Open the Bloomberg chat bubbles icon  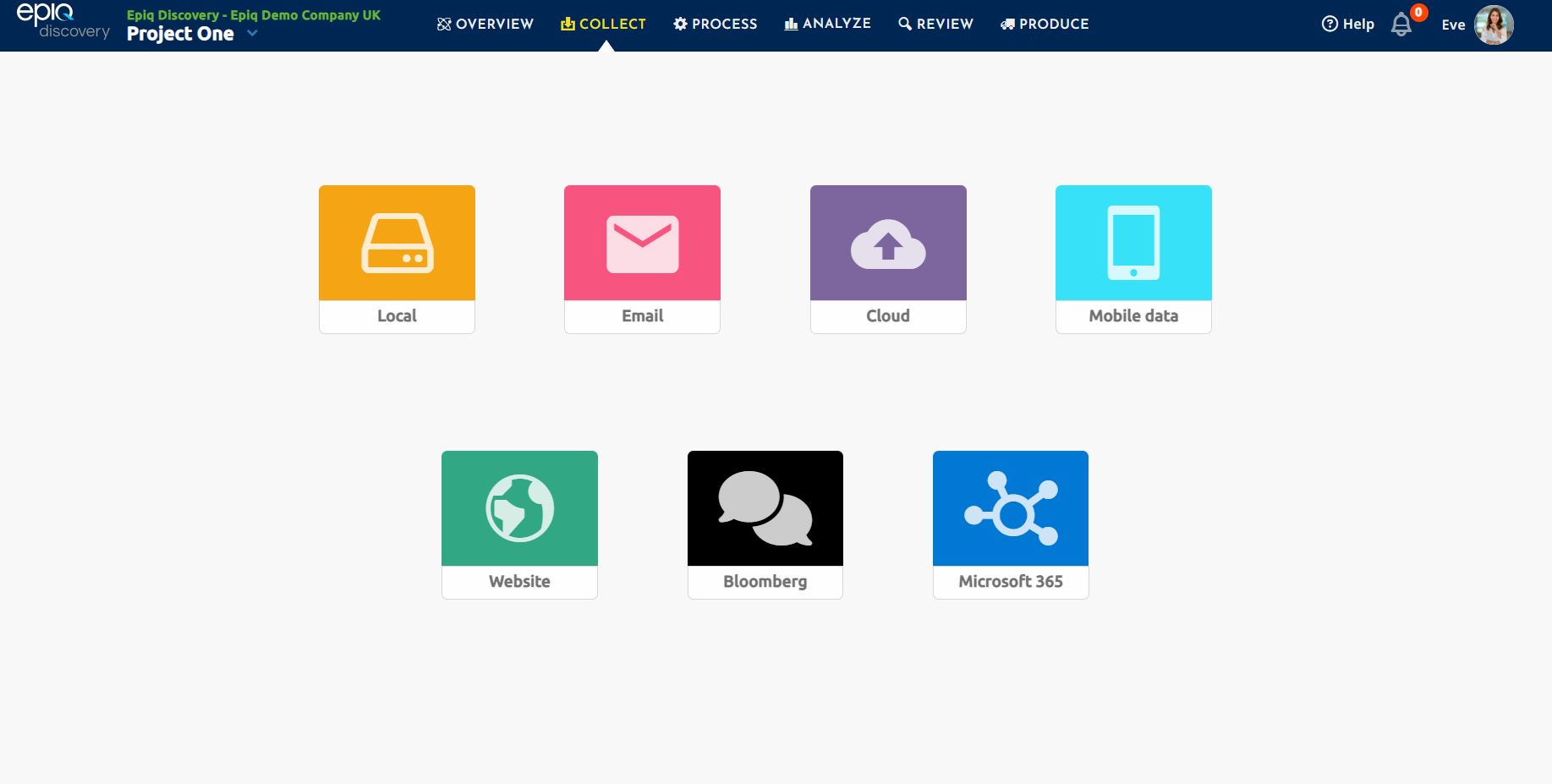tap(765, 508)
